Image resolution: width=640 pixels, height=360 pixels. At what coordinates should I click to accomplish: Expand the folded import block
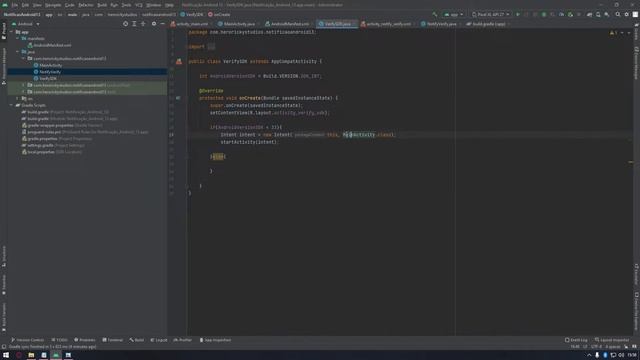tap(211, 47)
